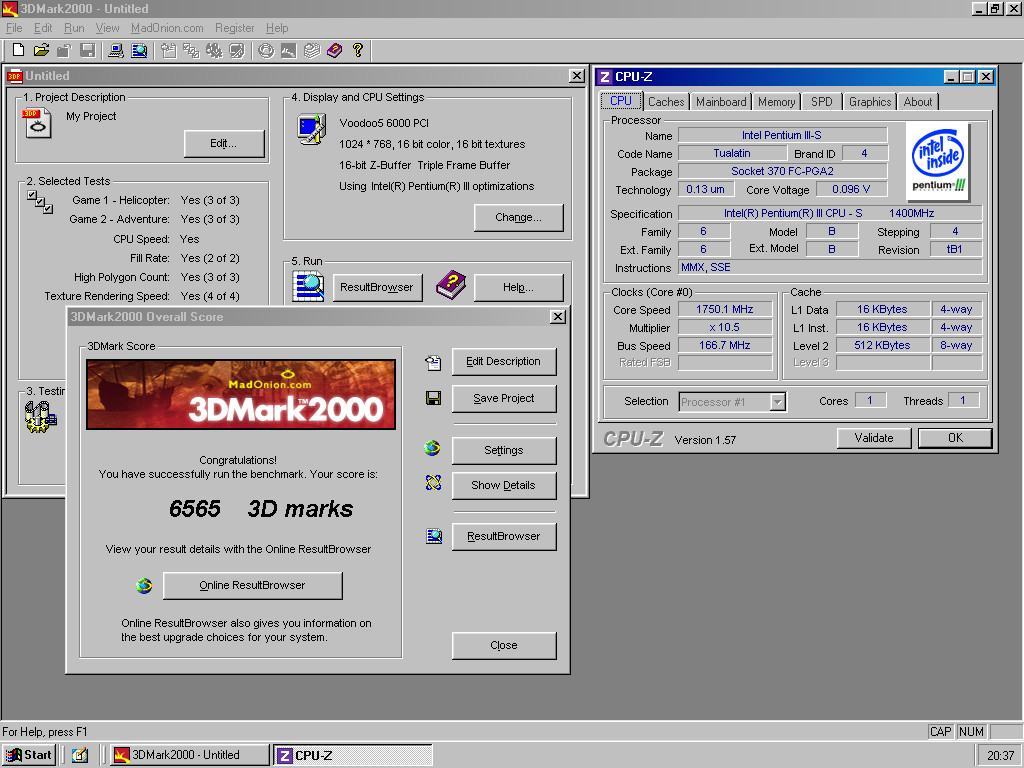Click the Intel Pentium III logo
1024x768 pixels.
(x=939, y=160)
